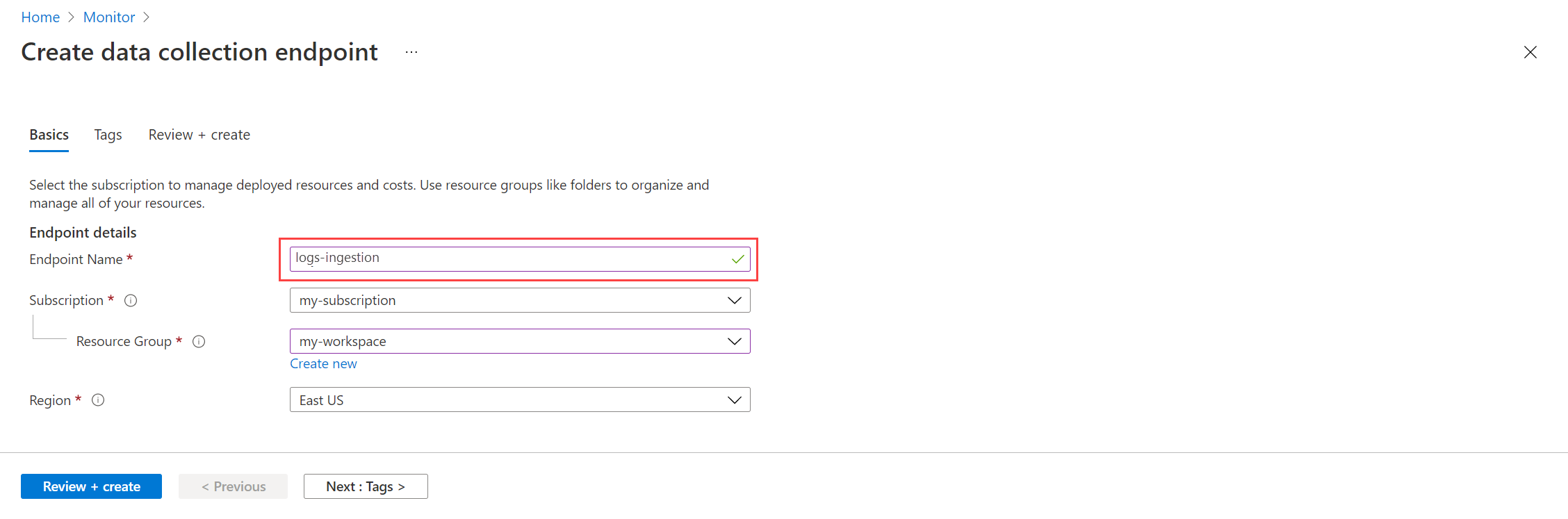Click the Endpoint details section heading

83,232
